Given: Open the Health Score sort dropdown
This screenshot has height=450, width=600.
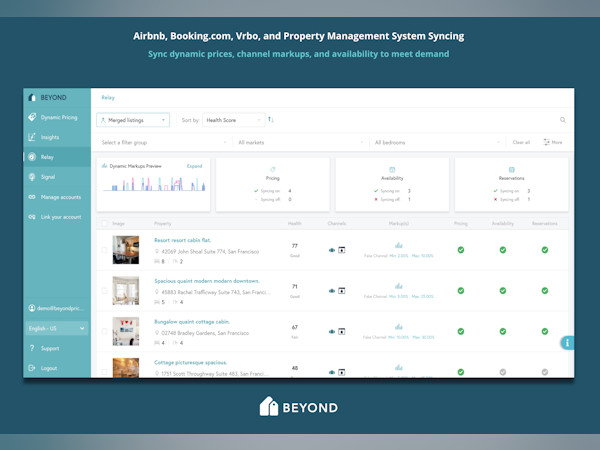Looking at the screenshot, I should point(233,120).
